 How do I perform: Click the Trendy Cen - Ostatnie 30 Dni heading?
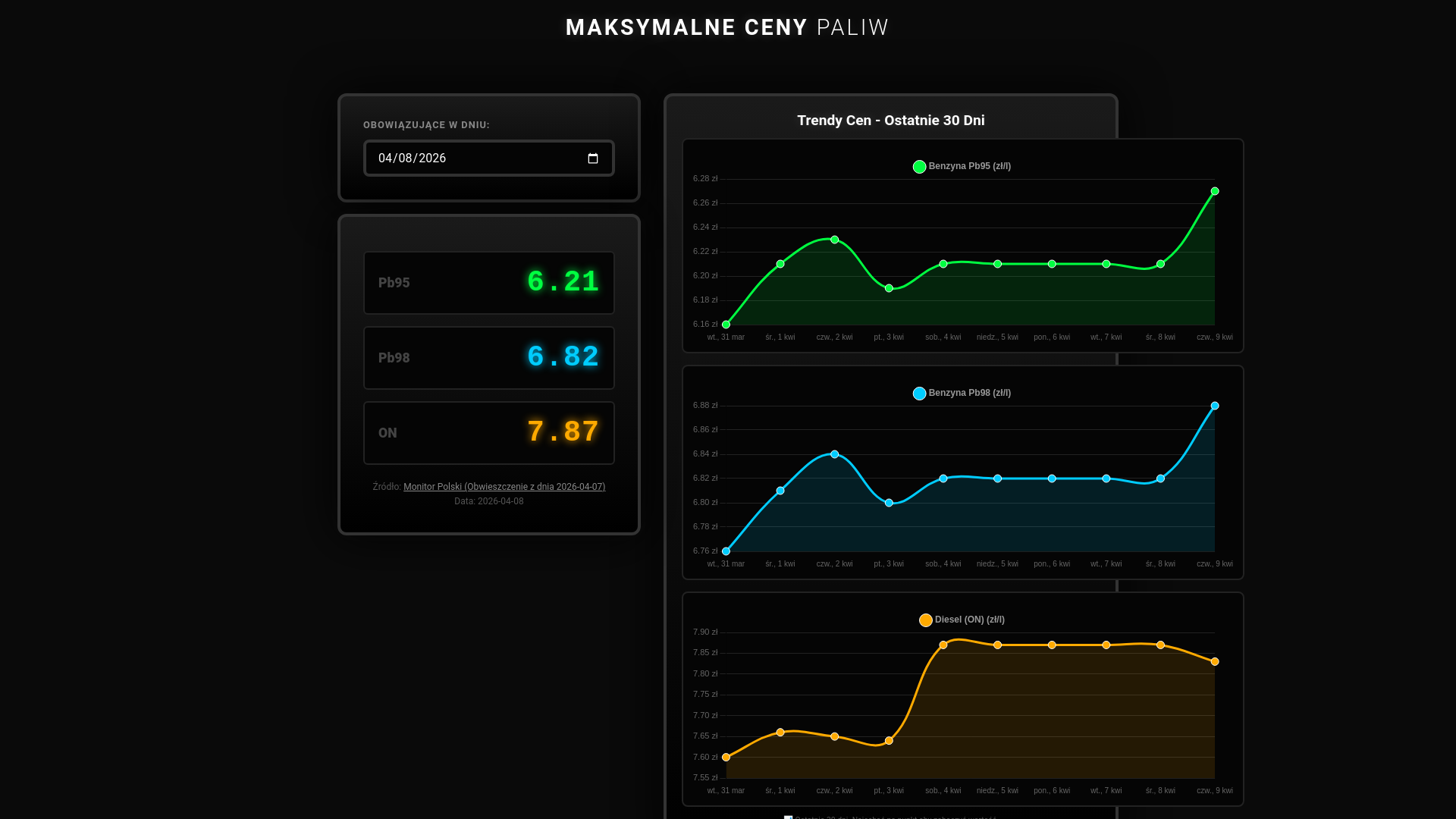tap(890, 121)
